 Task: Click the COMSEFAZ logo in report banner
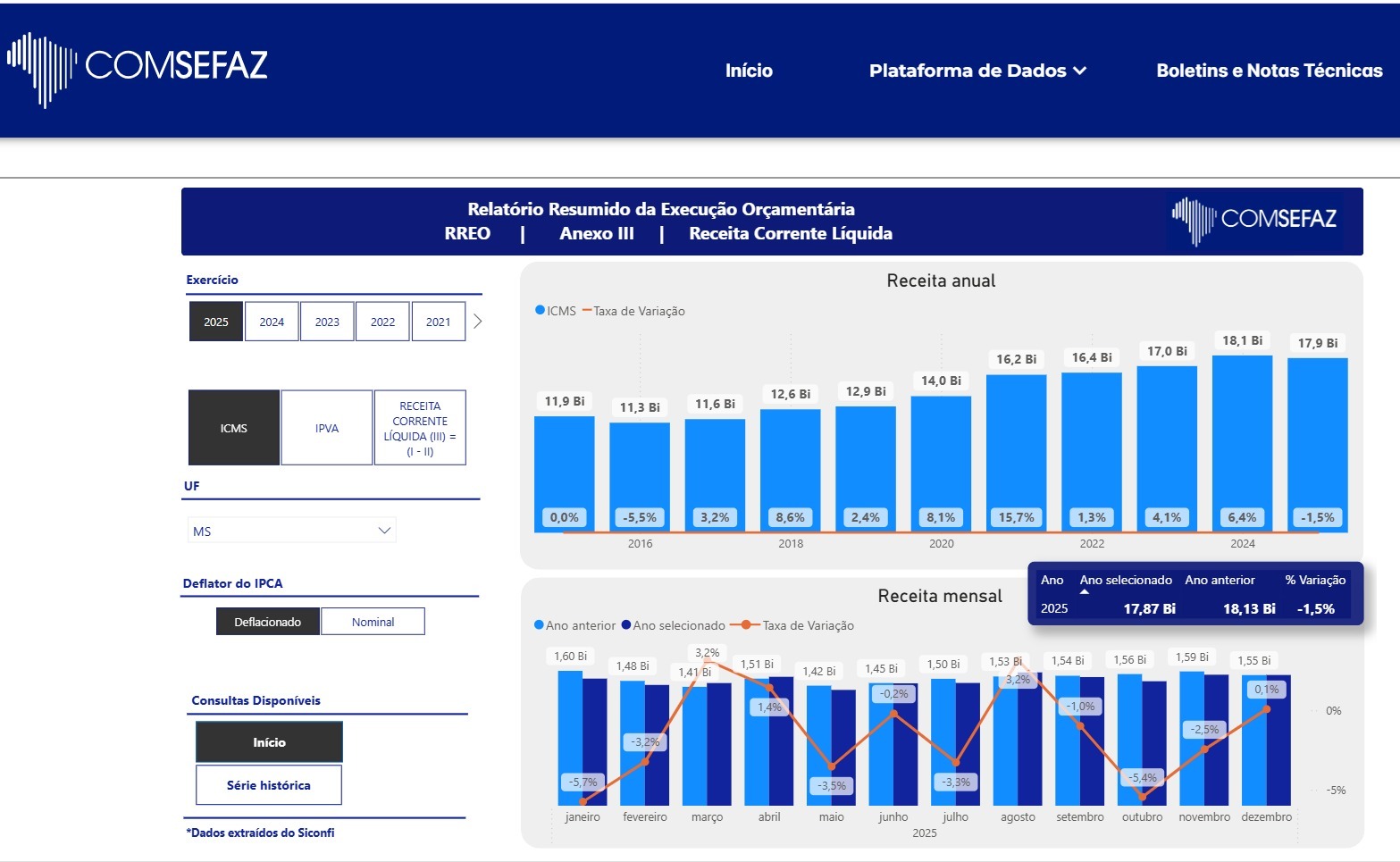(1254, 220)
